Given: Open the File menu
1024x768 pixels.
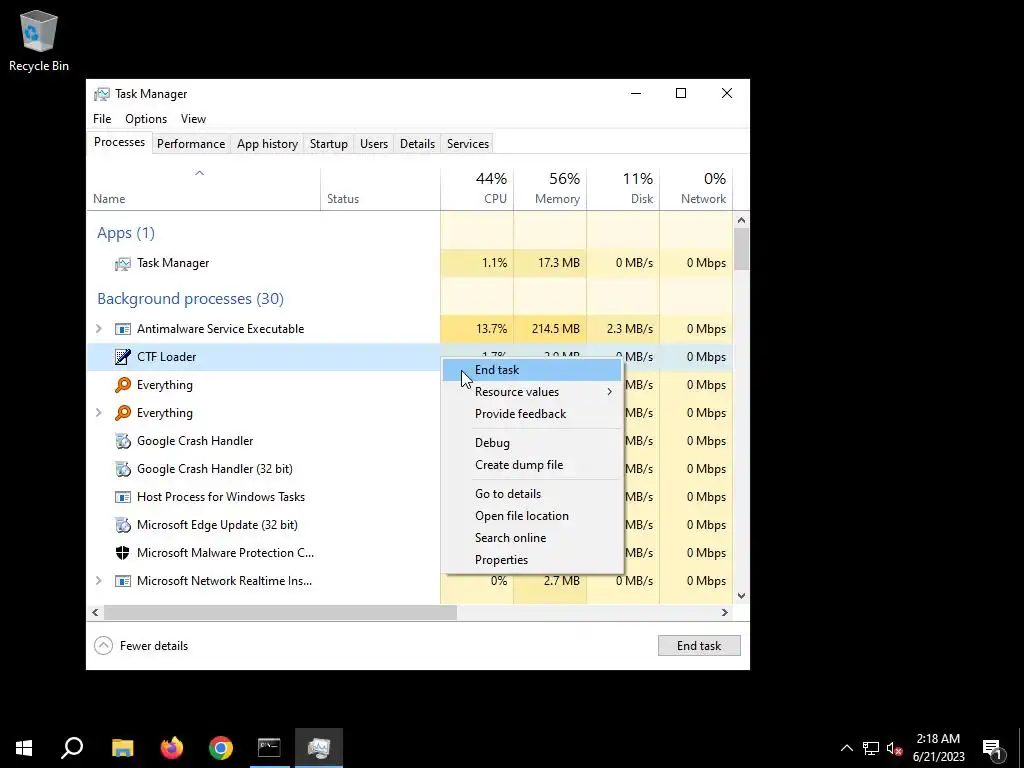Looking at the screenshot, I should [x=102, y=119].
